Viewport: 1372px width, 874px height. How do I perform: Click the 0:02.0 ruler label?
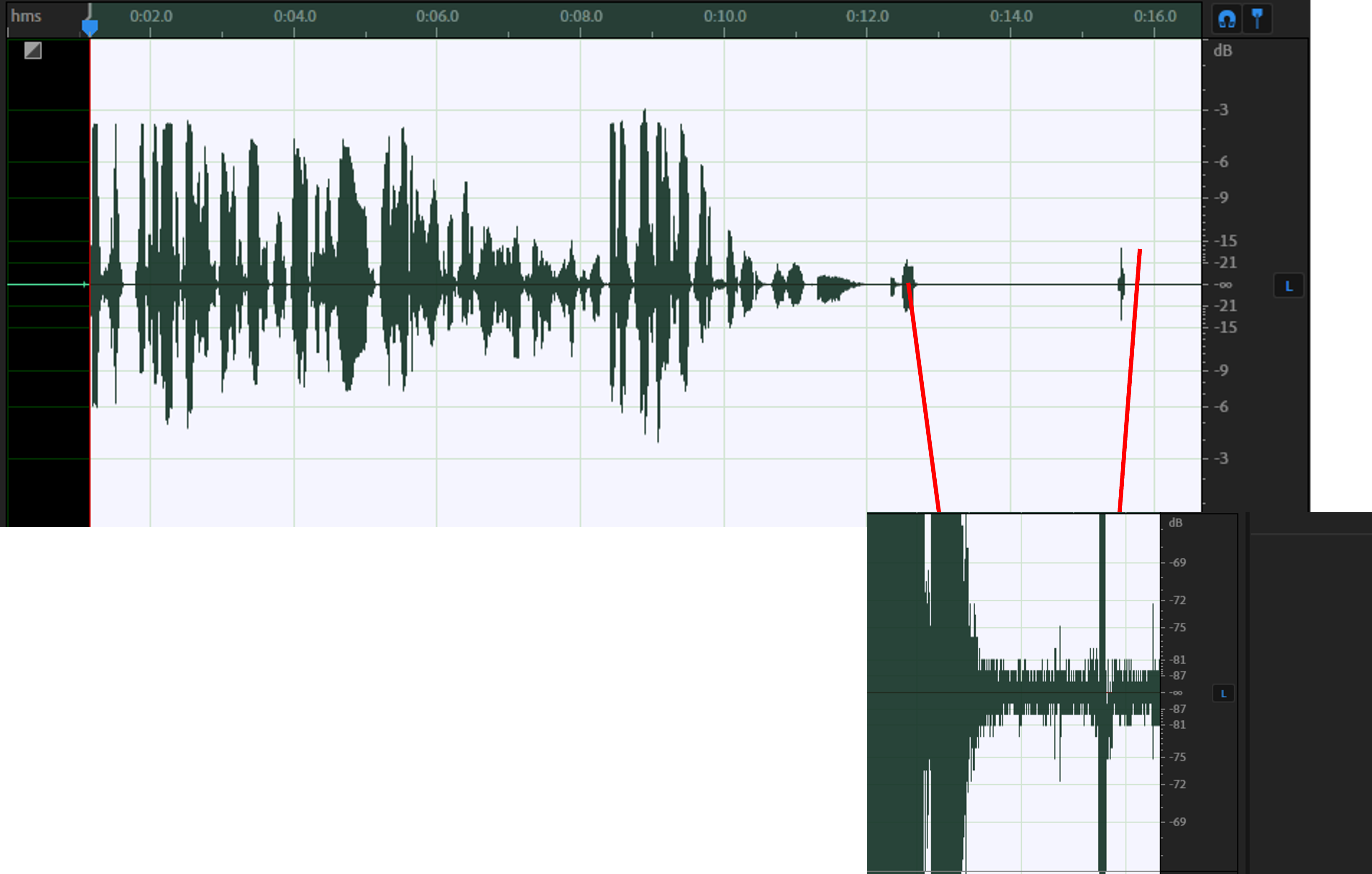pyautogui.click(x=151, y=16)
